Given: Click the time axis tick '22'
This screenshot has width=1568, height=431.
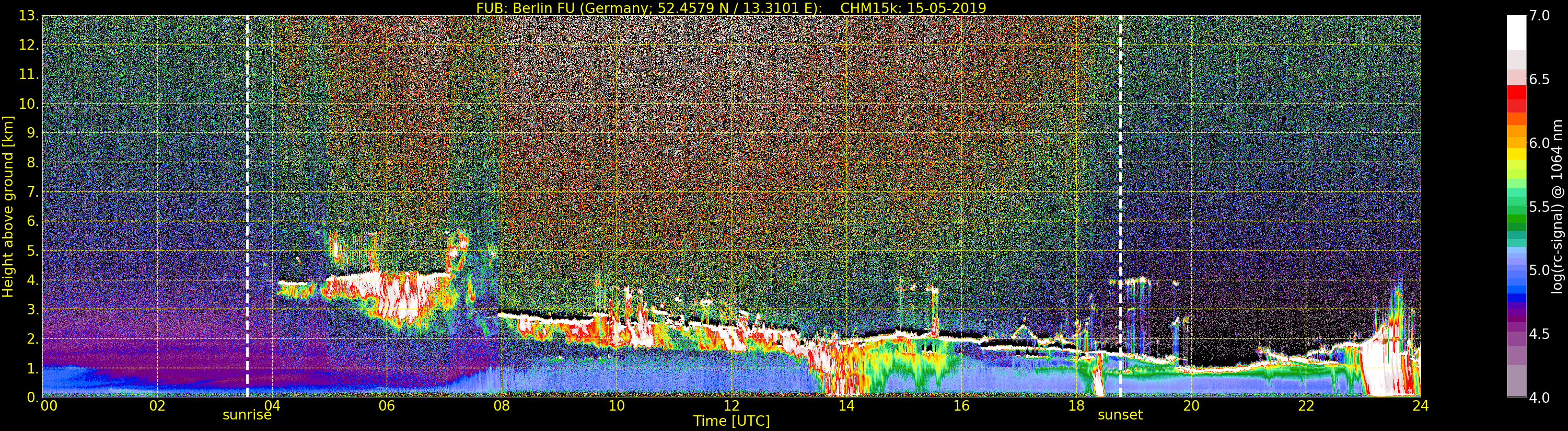Looking at the screenshot, I should point(1306,405).
